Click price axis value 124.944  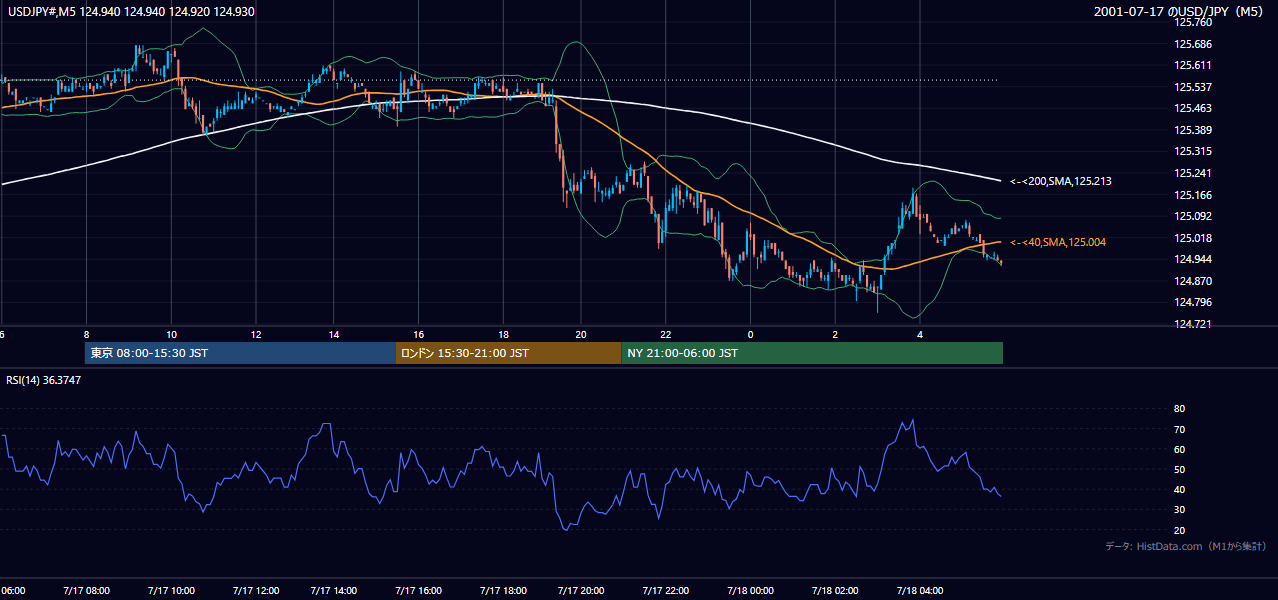[x=1193, y=259]
